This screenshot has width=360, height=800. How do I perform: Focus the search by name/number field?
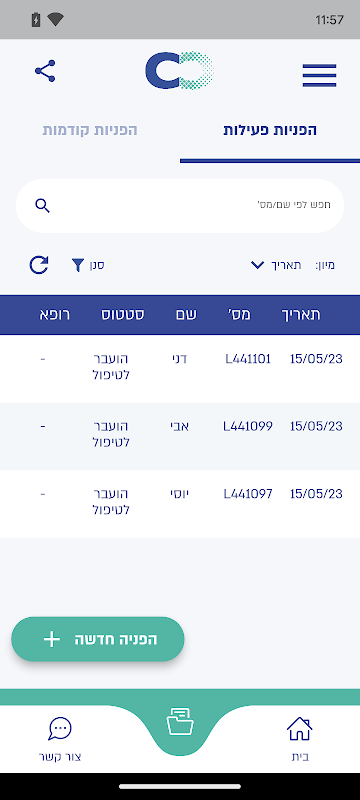point(180,206)
